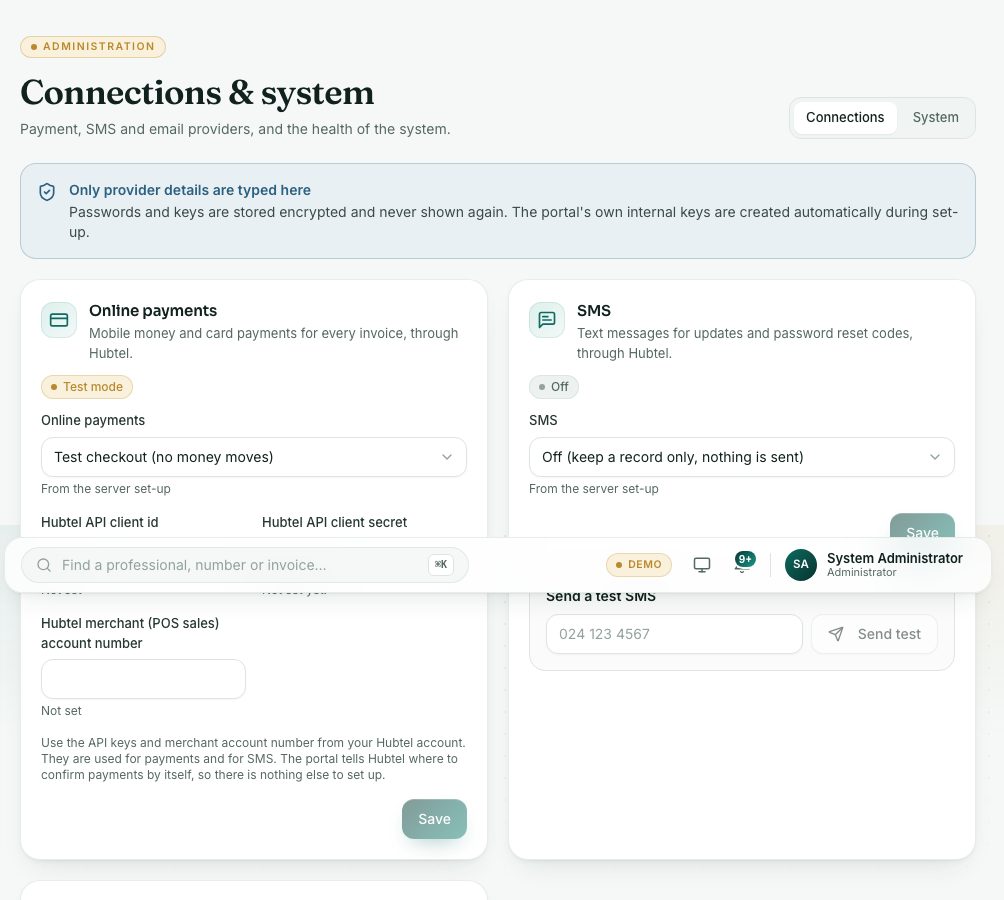This screenshot has height=900, width=1004.
Task: Toggle the display theme monitor icon
Action: point(702,565)
